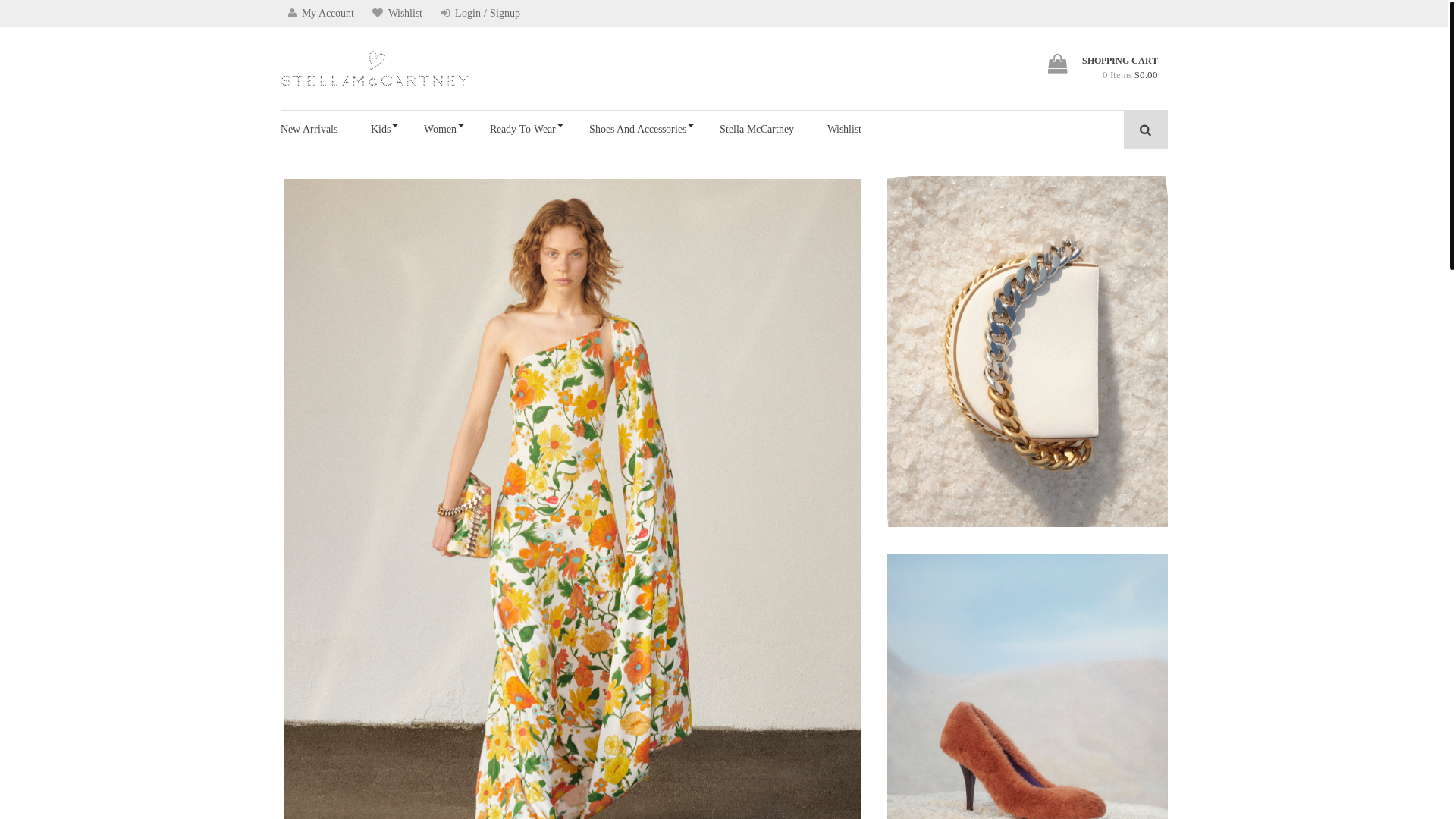The width and height of the screenshot is (1456, 819).
Task: Click the Wishlist heart icon
Action: [x=378, y=14]
